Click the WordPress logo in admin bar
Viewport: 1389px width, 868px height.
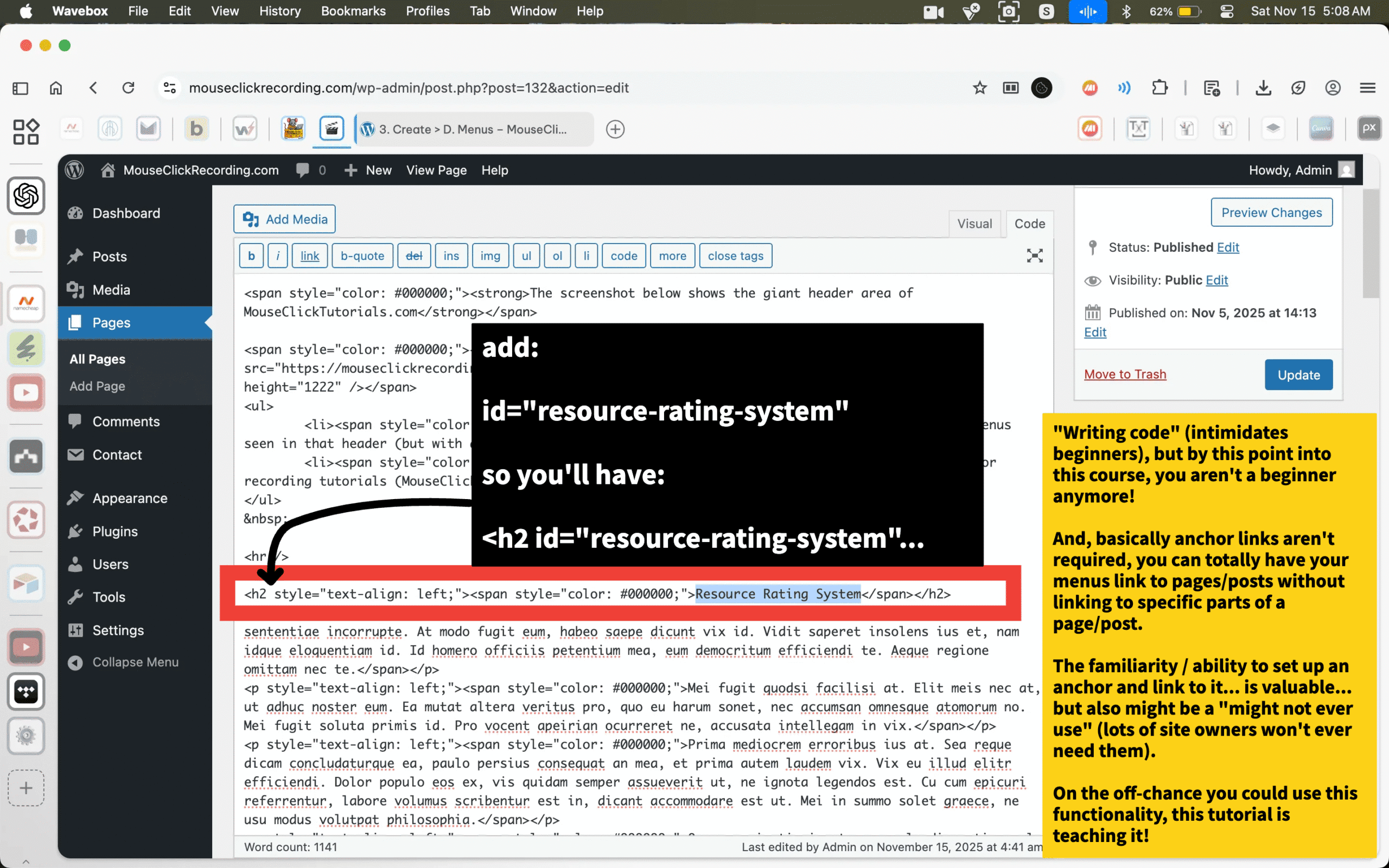pyautogui.click(x=75, y=170)
